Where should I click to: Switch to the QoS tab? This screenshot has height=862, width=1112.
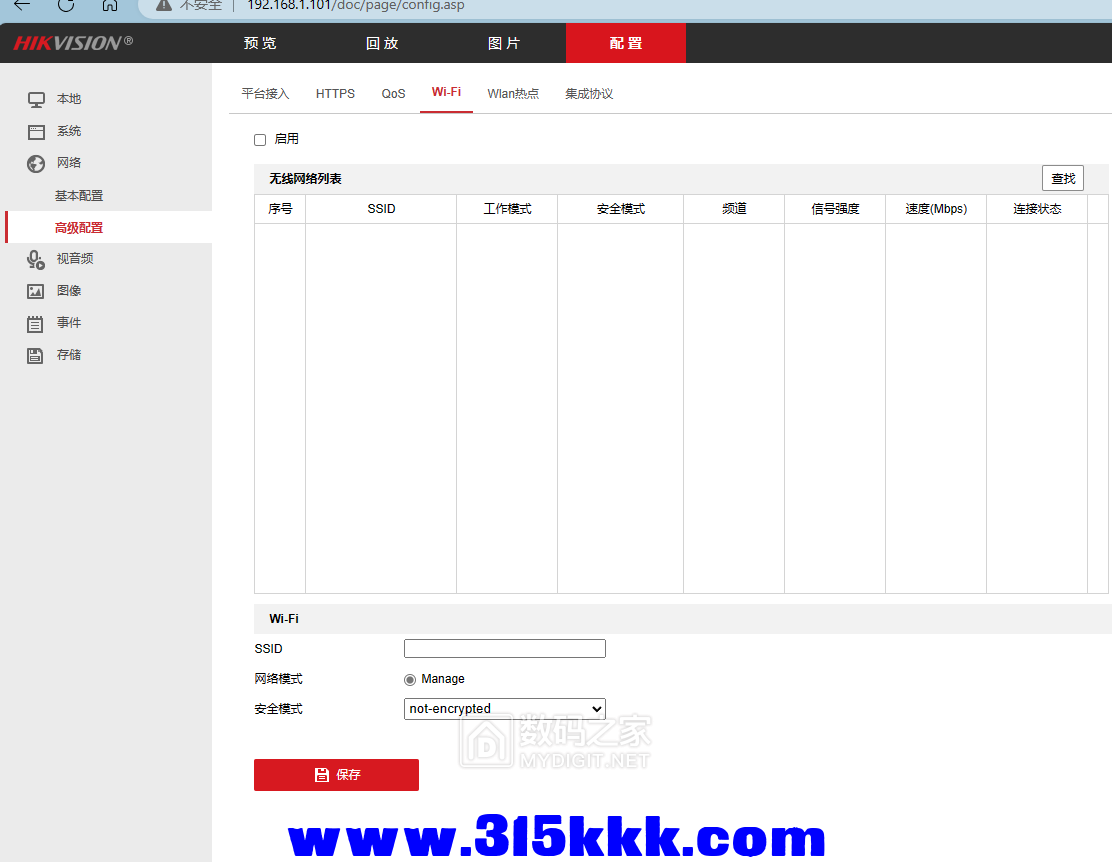pyautogui.click(x=394, y=94)
